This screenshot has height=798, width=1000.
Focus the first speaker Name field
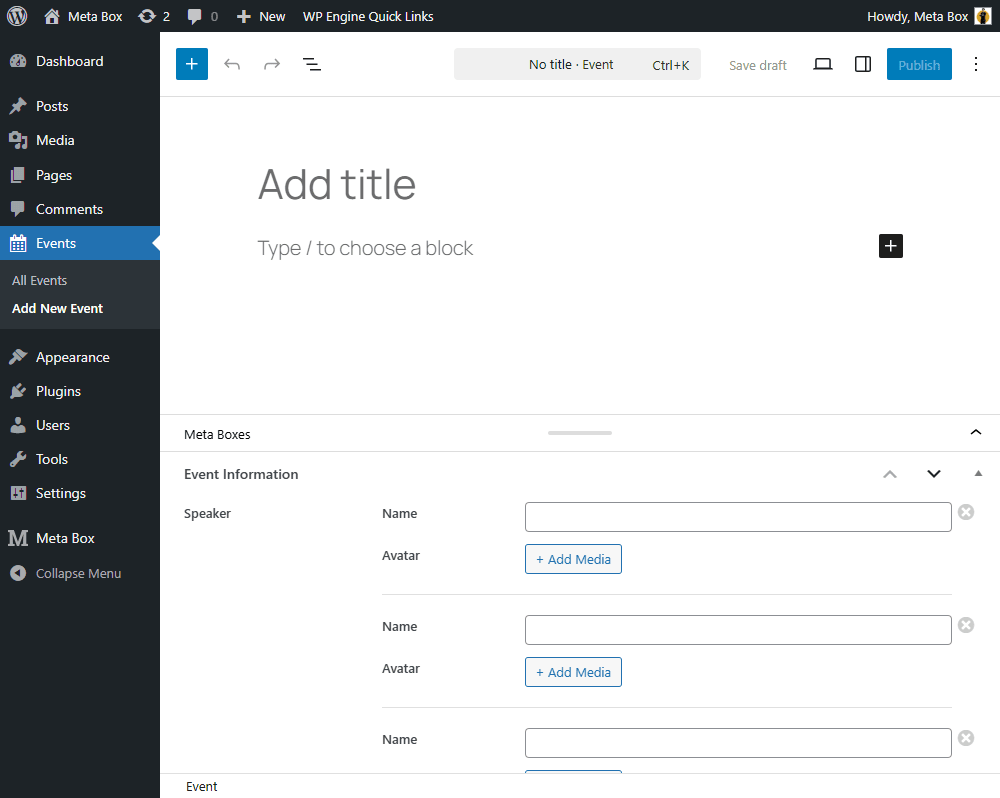click(x=738, y=517)
